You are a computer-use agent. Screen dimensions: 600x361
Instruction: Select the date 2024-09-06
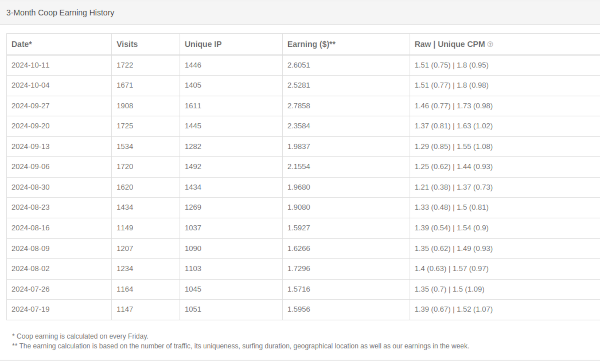pyautogui.click(x=31, y=167)
